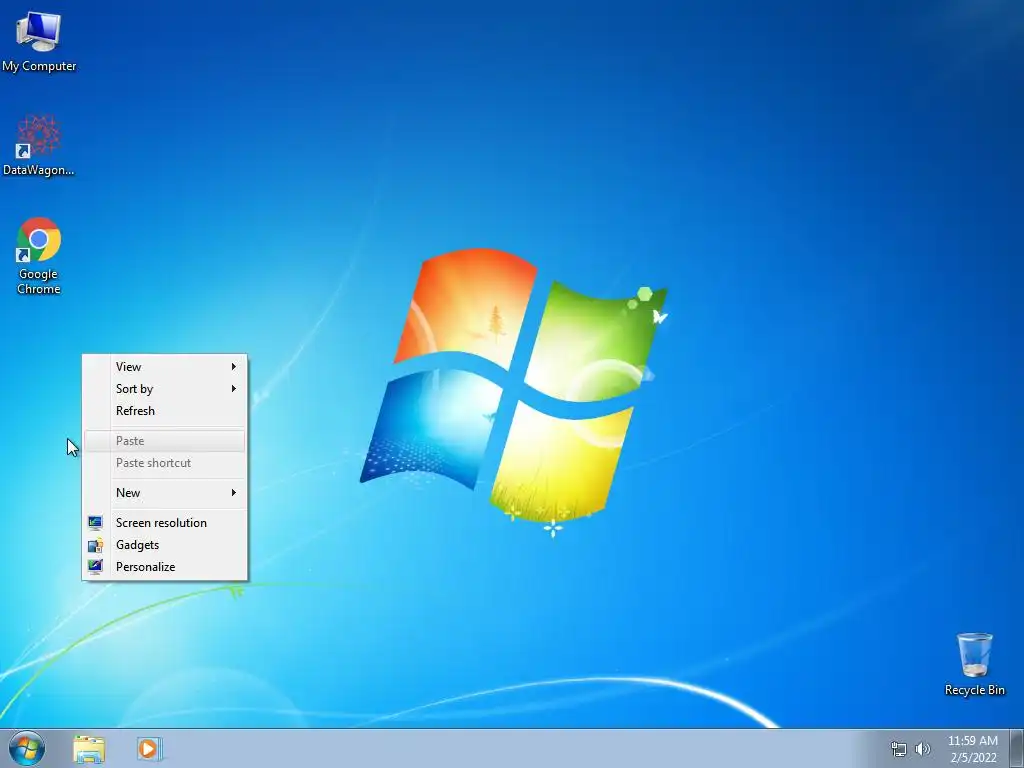
Task: Choose Refresh from the context menu
Action: (x=165, y=411)
